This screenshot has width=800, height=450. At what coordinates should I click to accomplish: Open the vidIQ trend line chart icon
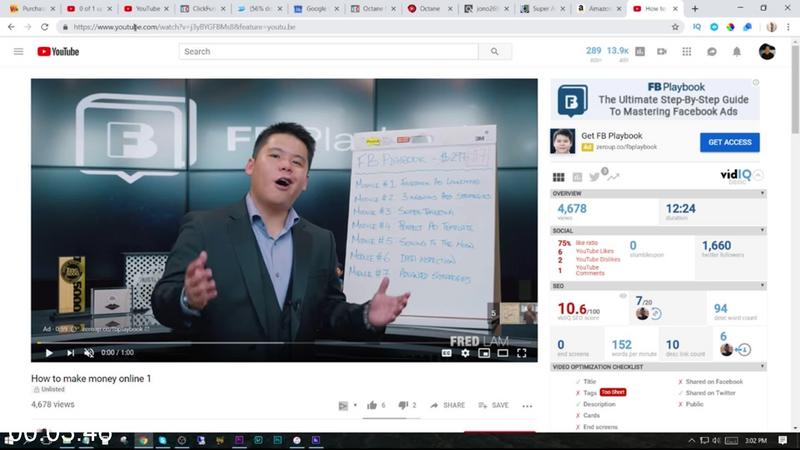tap(613, 177)
